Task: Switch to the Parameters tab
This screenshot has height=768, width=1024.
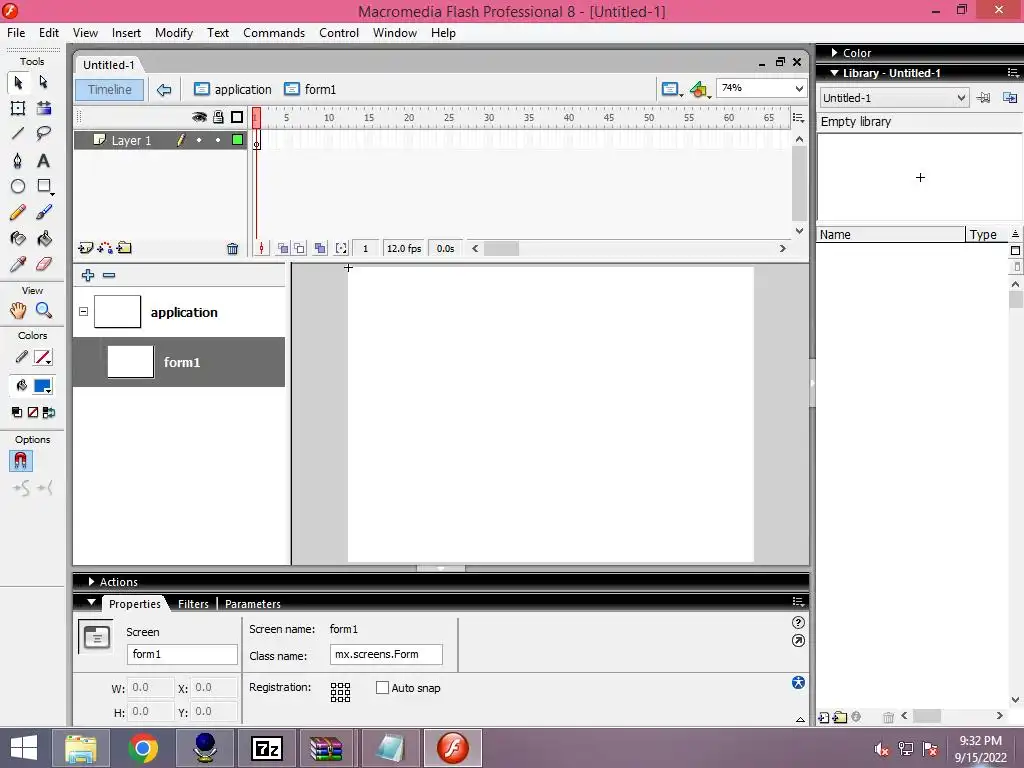Action: [253, 604]
